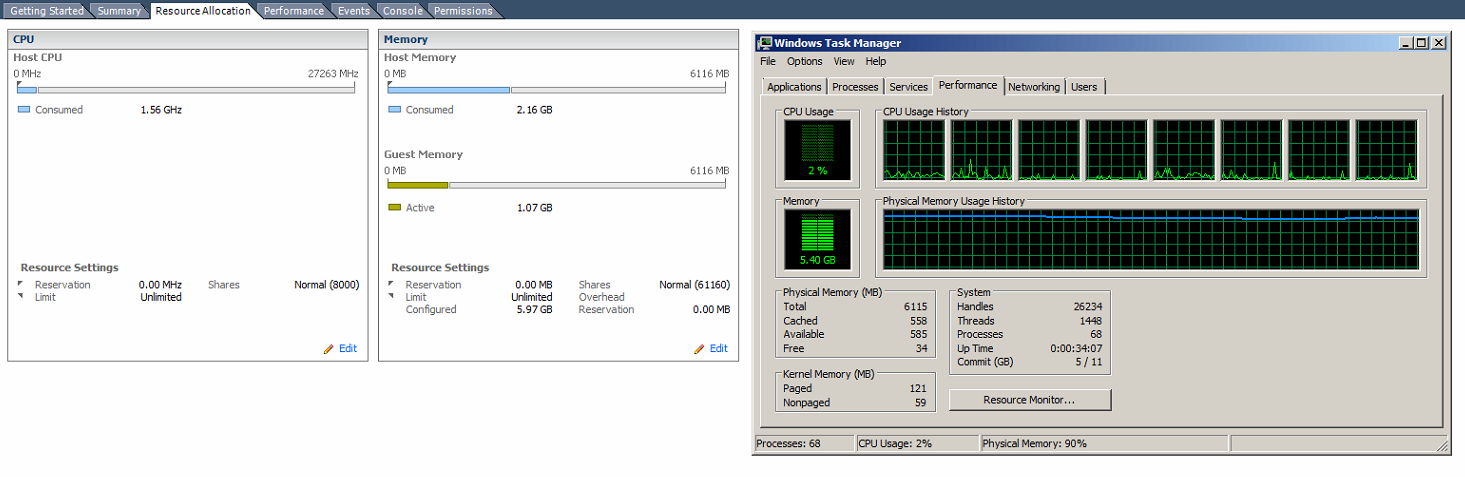Viewport: 1465px width, 477px height.
Task: Click the Guest Memory usage bar
Action: 557,185
